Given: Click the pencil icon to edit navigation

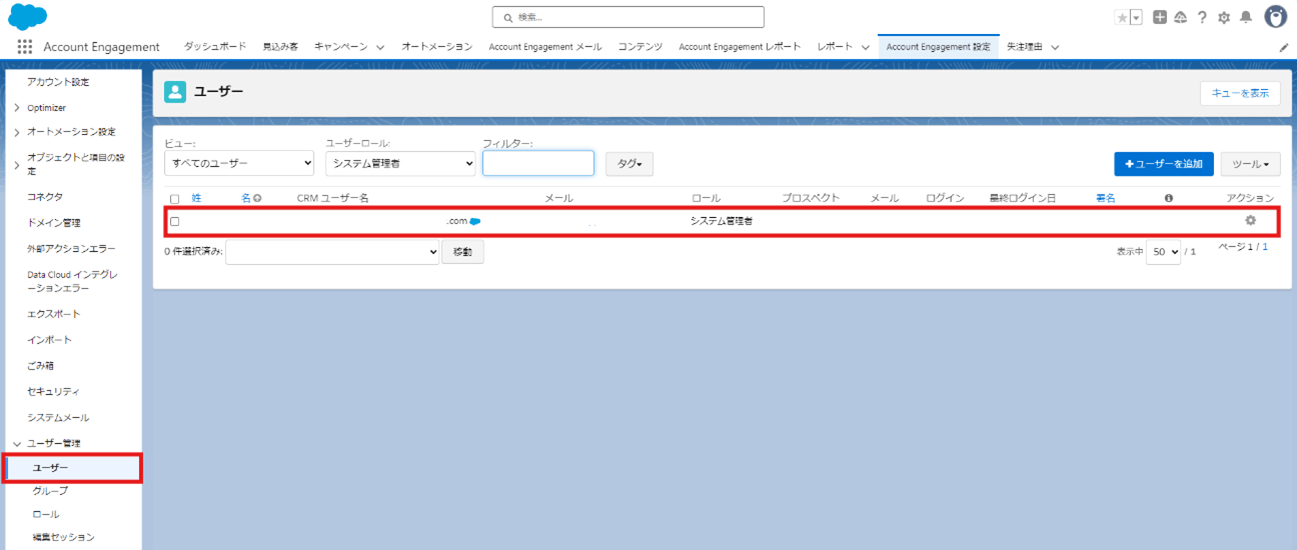Looking at the screenshot, I should coord(1284,47).
